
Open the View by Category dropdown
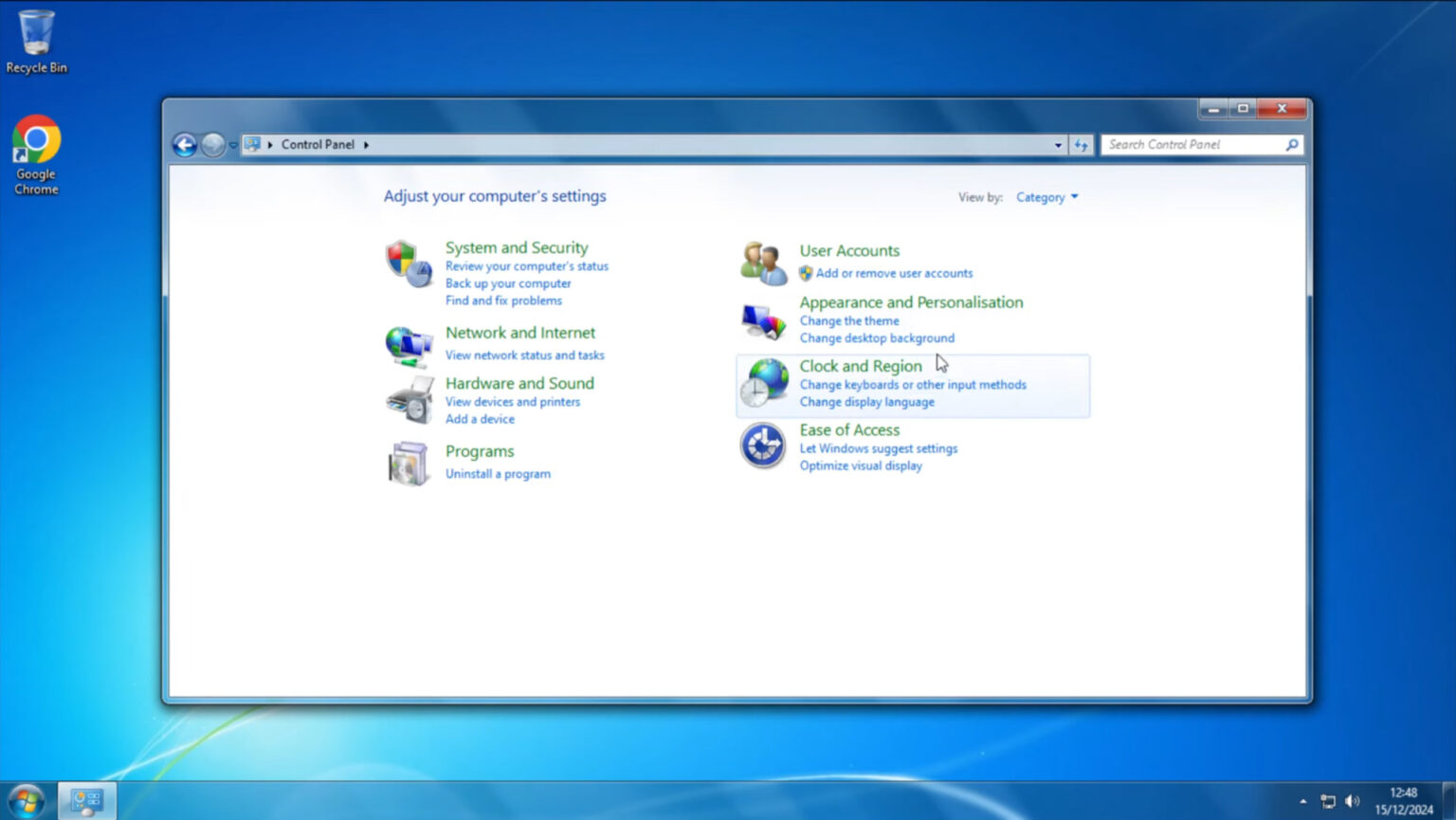1046,197
